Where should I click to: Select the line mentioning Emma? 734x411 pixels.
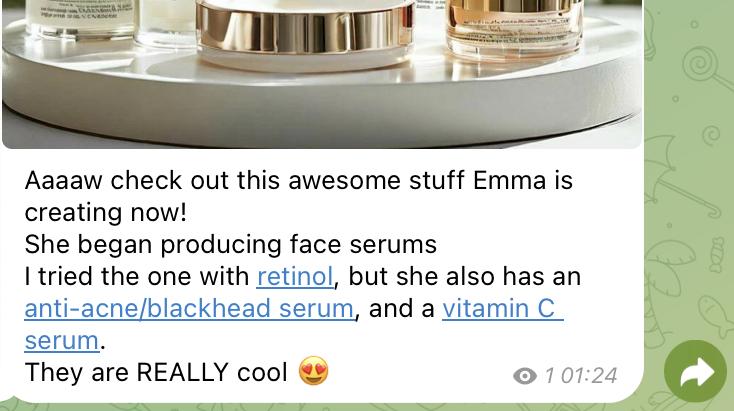click(x=299, y=181)
